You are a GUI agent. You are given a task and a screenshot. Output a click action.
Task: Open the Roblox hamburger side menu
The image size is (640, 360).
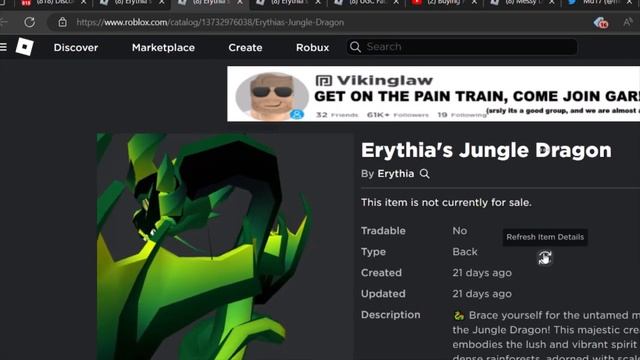(3, 47)
